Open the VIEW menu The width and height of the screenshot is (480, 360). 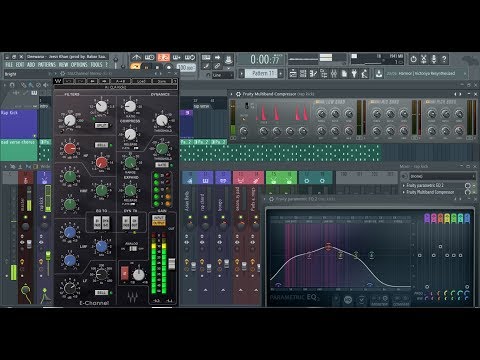coord(63,65)
